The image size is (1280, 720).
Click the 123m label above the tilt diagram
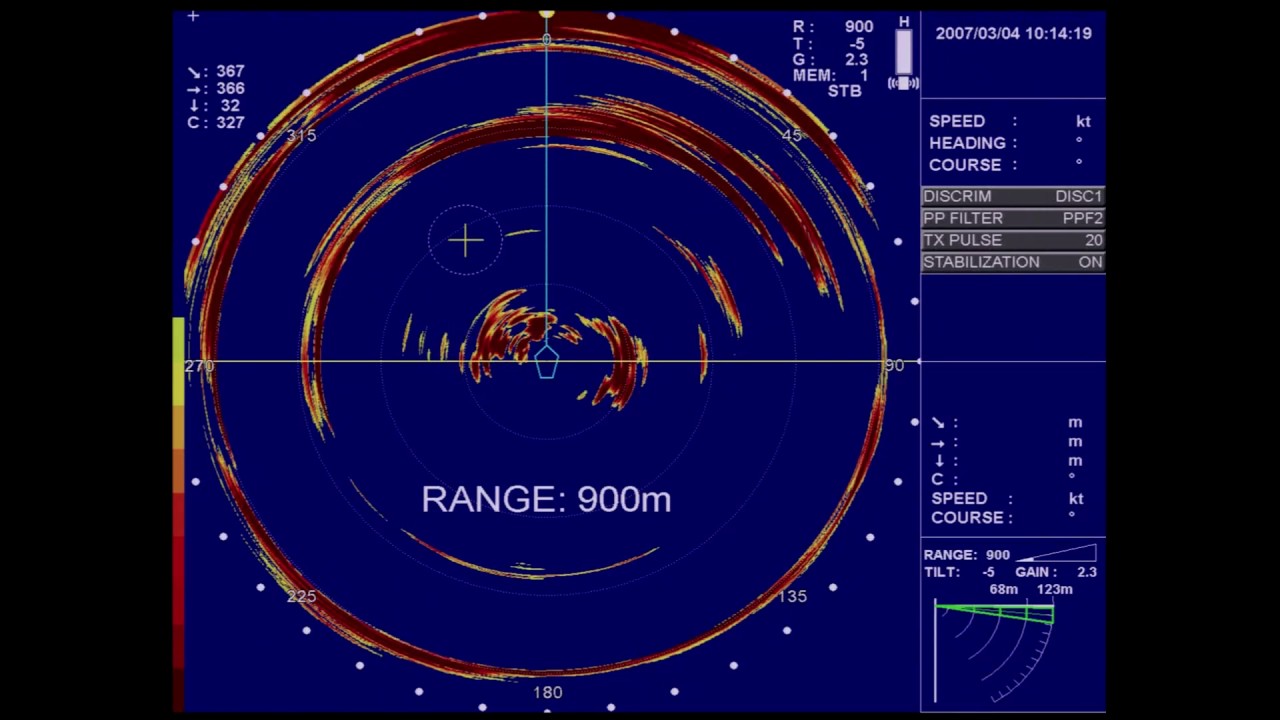pos(1054,589)
